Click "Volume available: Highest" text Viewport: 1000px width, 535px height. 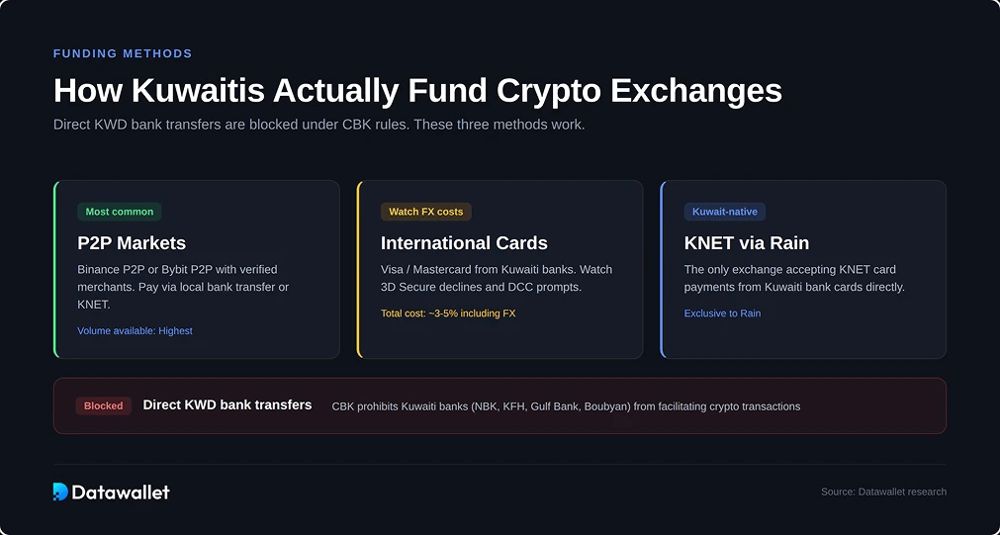135,331
